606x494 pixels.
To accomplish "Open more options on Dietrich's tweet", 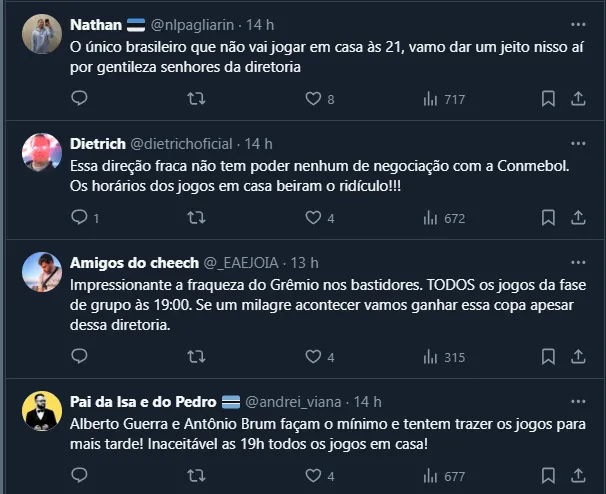I will coord(578,143).
